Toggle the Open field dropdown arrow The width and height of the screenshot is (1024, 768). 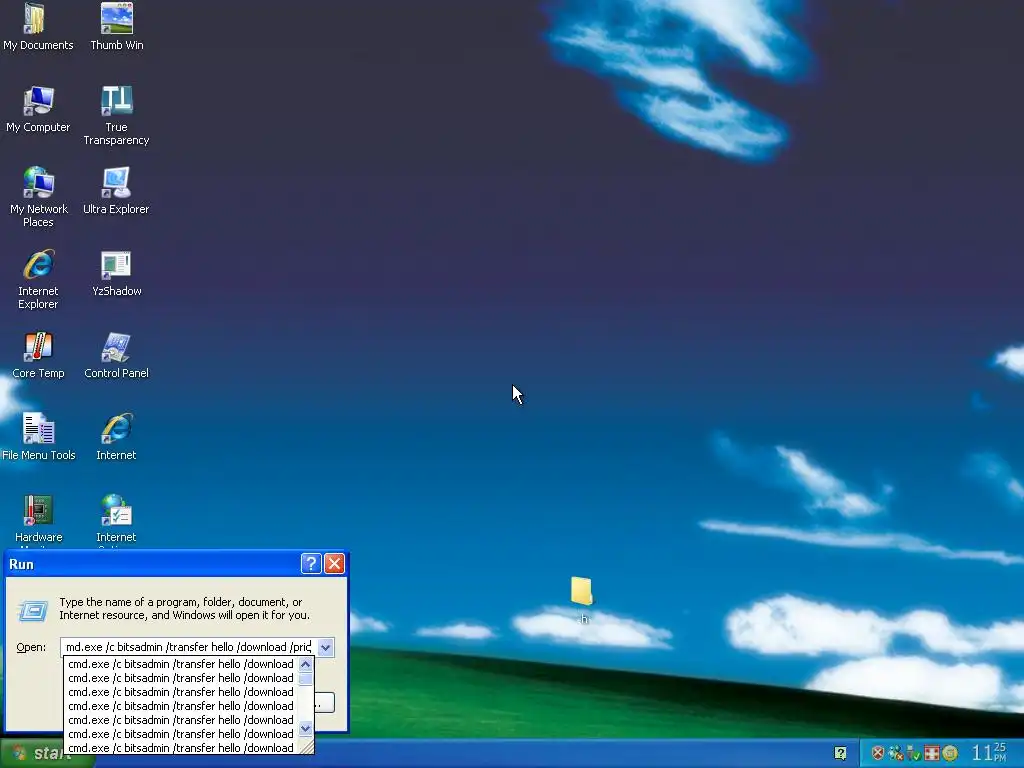tap(325, 647)
